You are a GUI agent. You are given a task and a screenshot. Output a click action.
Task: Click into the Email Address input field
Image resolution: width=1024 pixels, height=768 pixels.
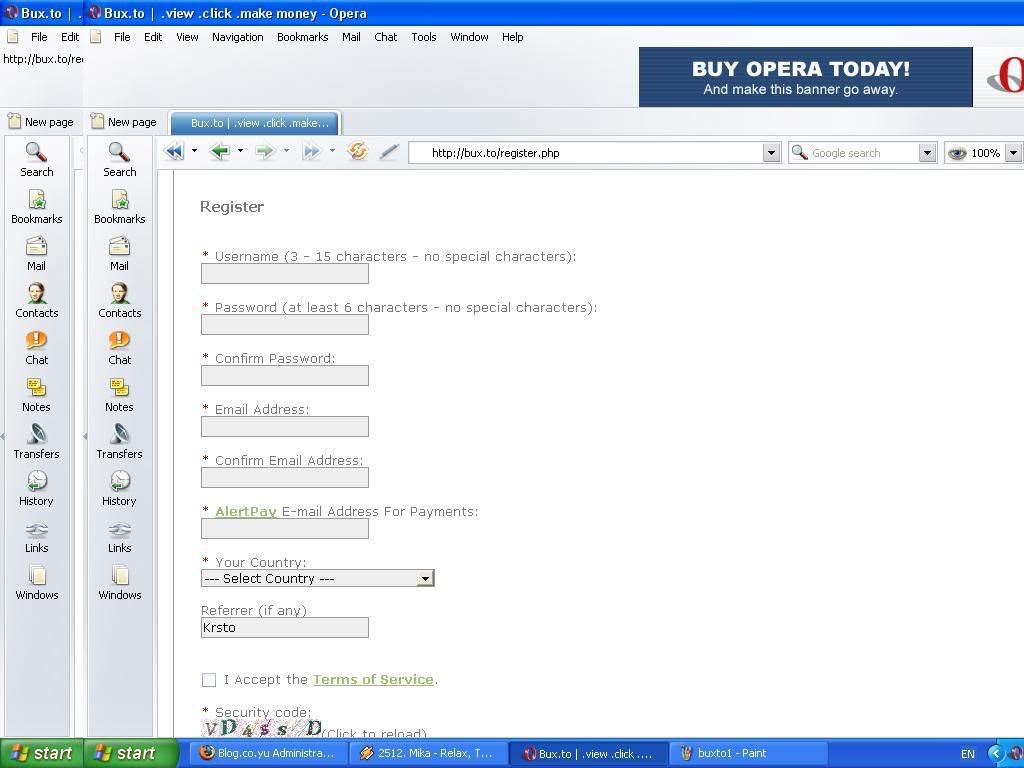click(x=285, y=426)
